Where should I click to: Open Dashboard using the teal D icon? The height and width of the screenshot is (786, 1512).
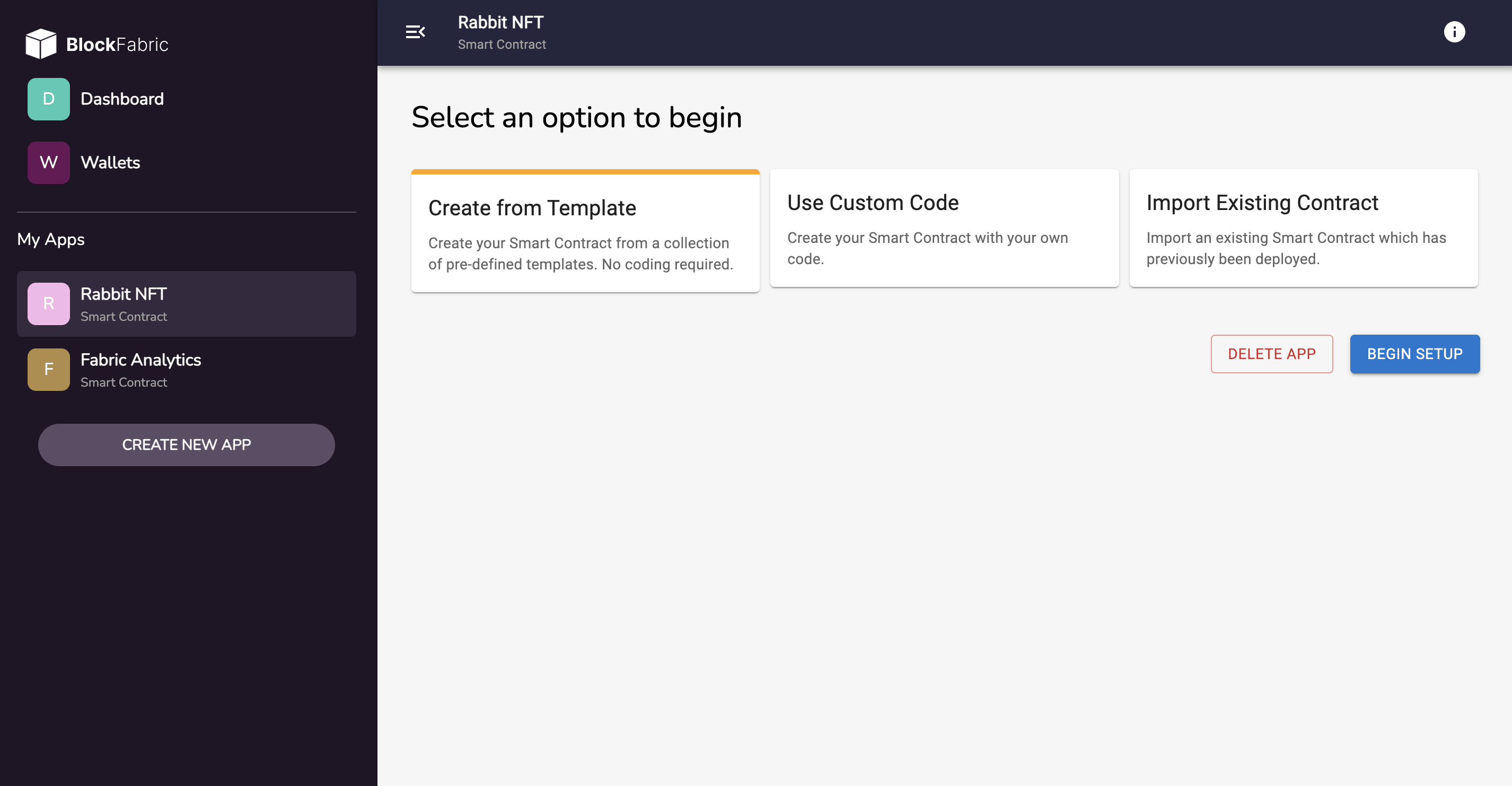coord(48,99)
